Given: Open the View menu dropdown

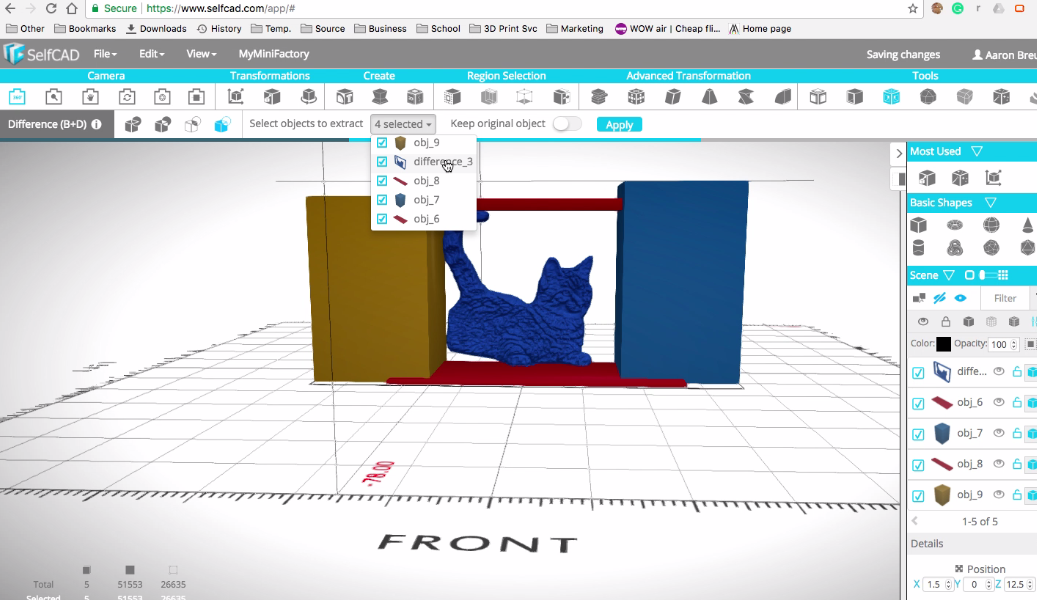Looking at the screenshot, I should (201, 54).
